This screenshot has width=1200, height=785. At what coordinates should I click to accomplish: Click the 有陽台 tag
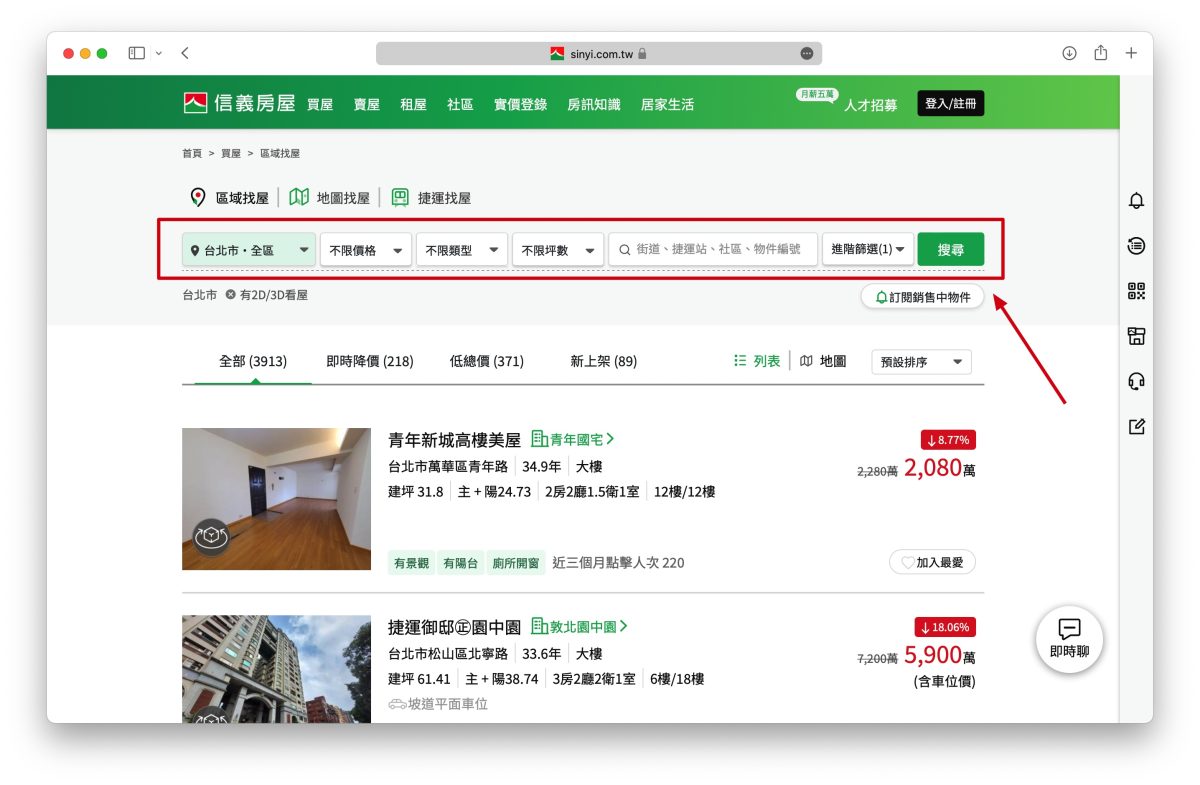click(x=461, y=563)
